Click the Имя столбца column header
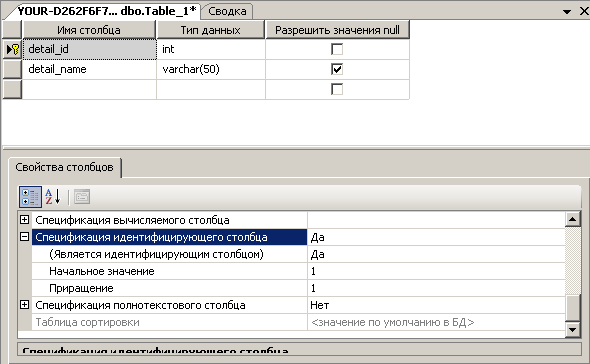The image size is (590, 364). click(x=89, y=30)
